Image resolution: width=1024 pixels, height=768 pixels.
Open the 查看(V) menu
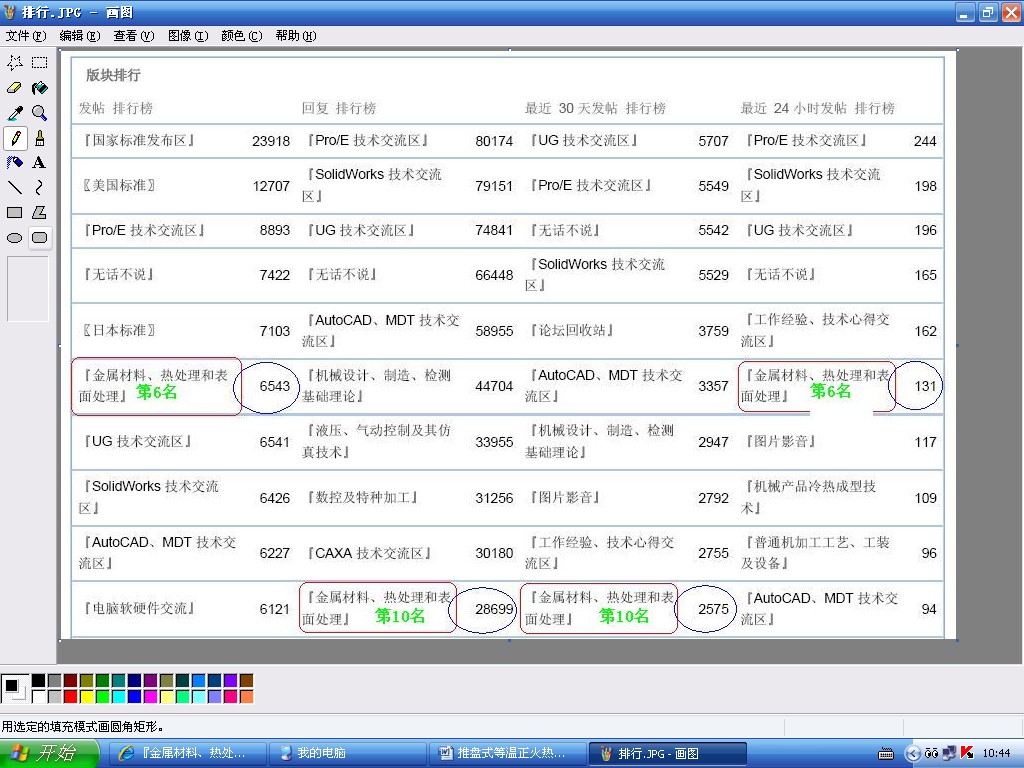pos(134,35)
